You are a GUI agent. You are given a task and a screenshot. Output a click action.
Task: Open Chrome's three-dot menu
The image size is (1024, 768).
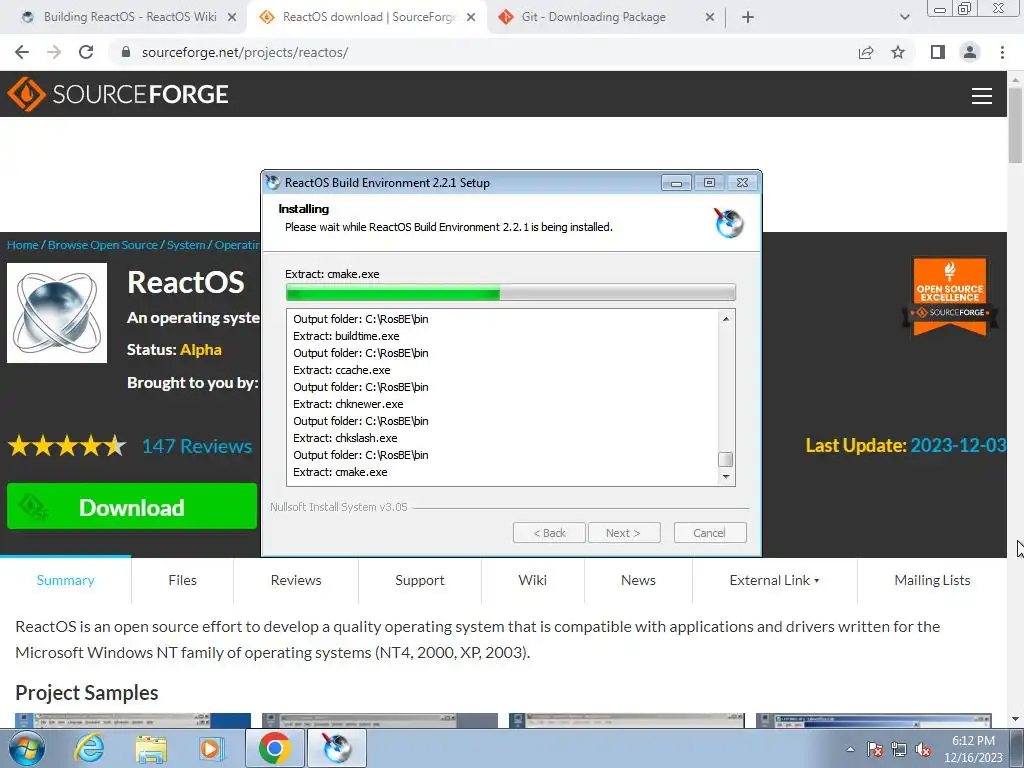tap(1002, 52)
